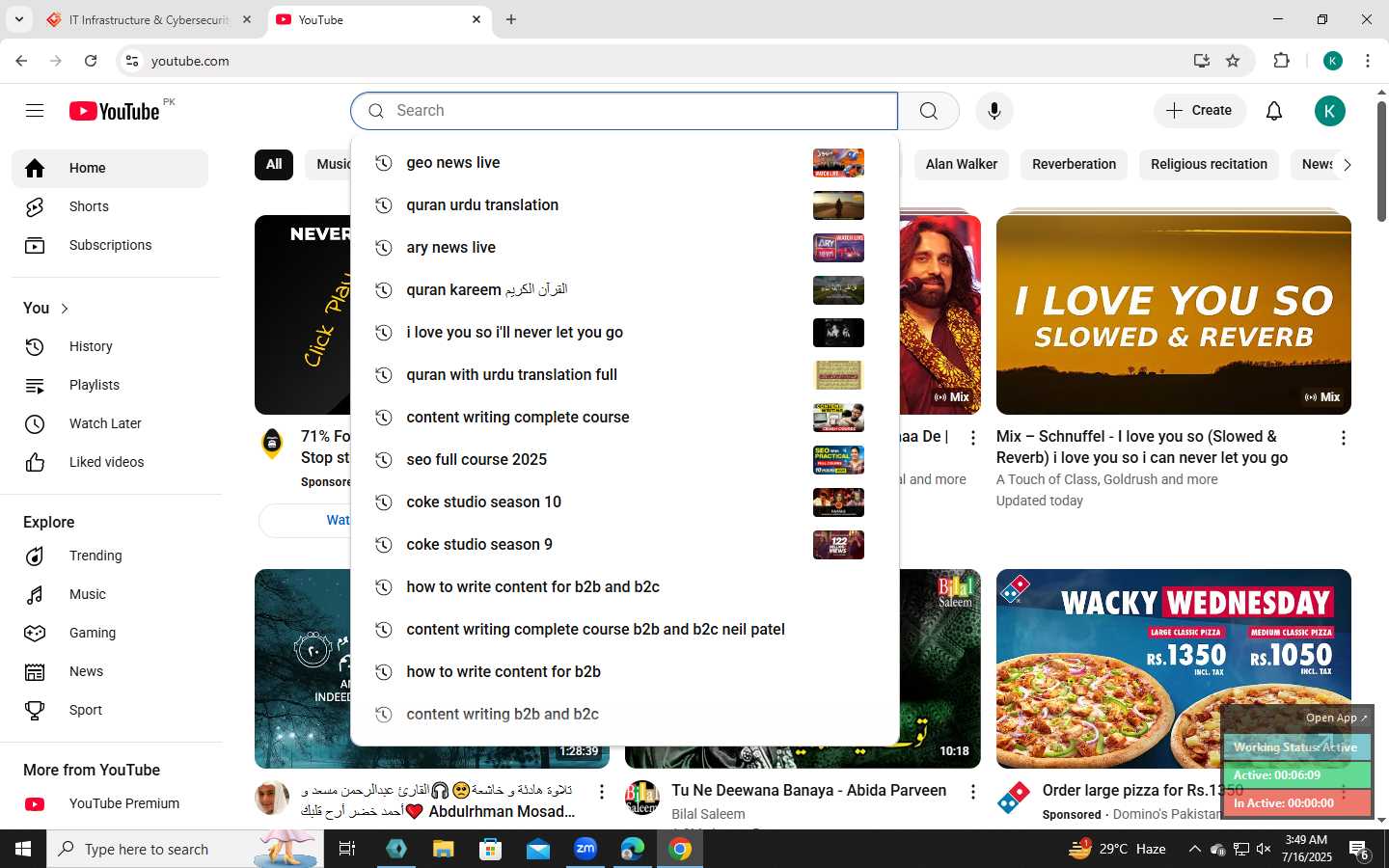
Task: Switch to the IT Infrastructure & Cybersecurity tab
Action: click(x=150, y=19)
